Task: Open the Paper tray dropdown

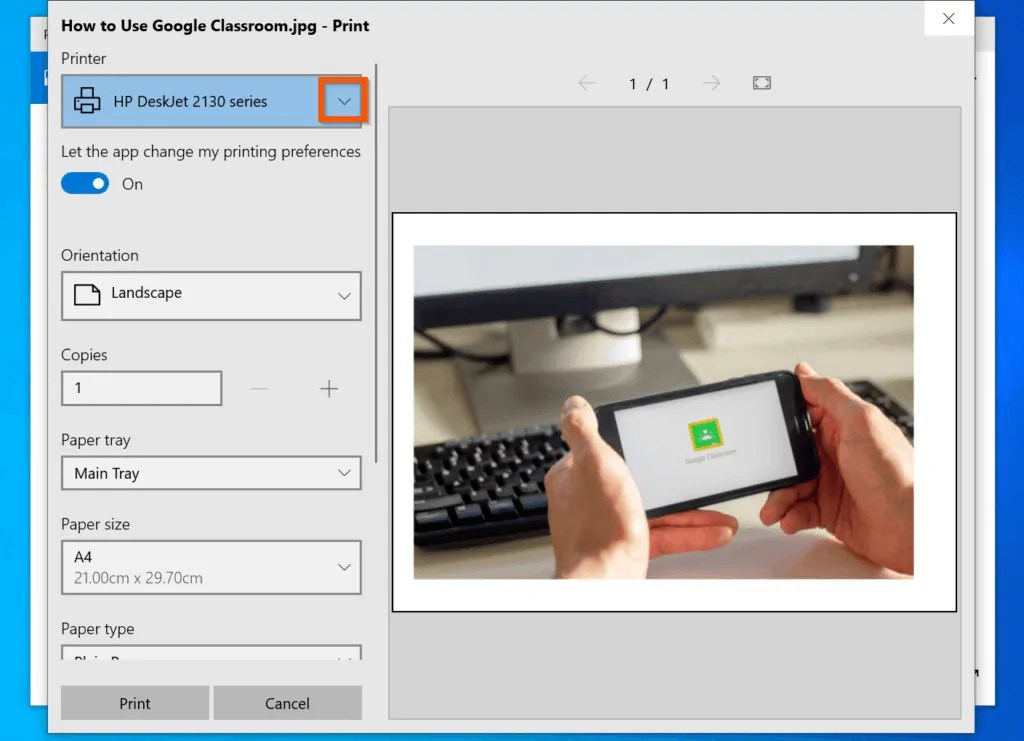Action: (345, 472)
